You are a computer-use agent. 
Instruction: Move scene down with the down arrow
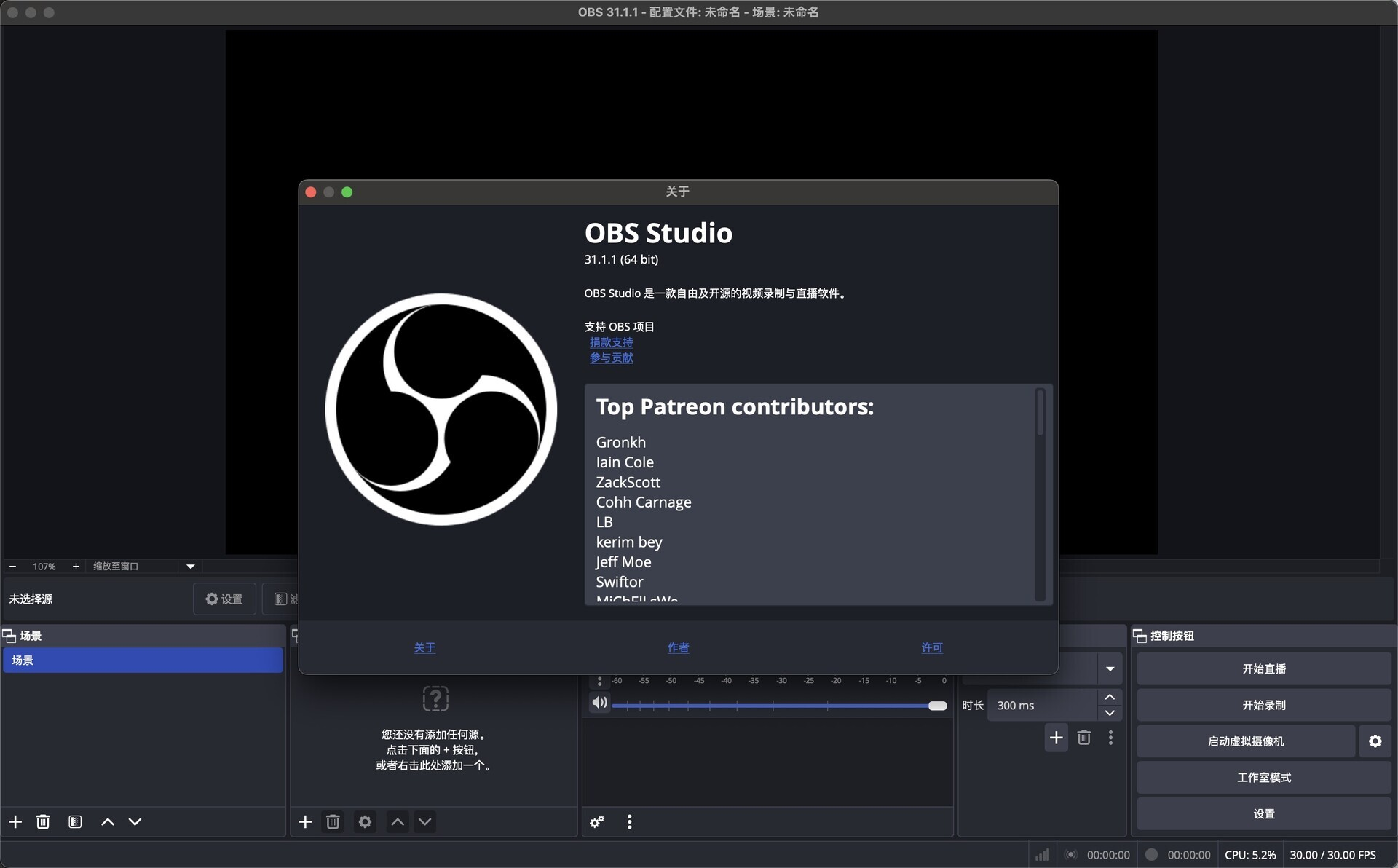pyautogui.click(x=135, y=821)
